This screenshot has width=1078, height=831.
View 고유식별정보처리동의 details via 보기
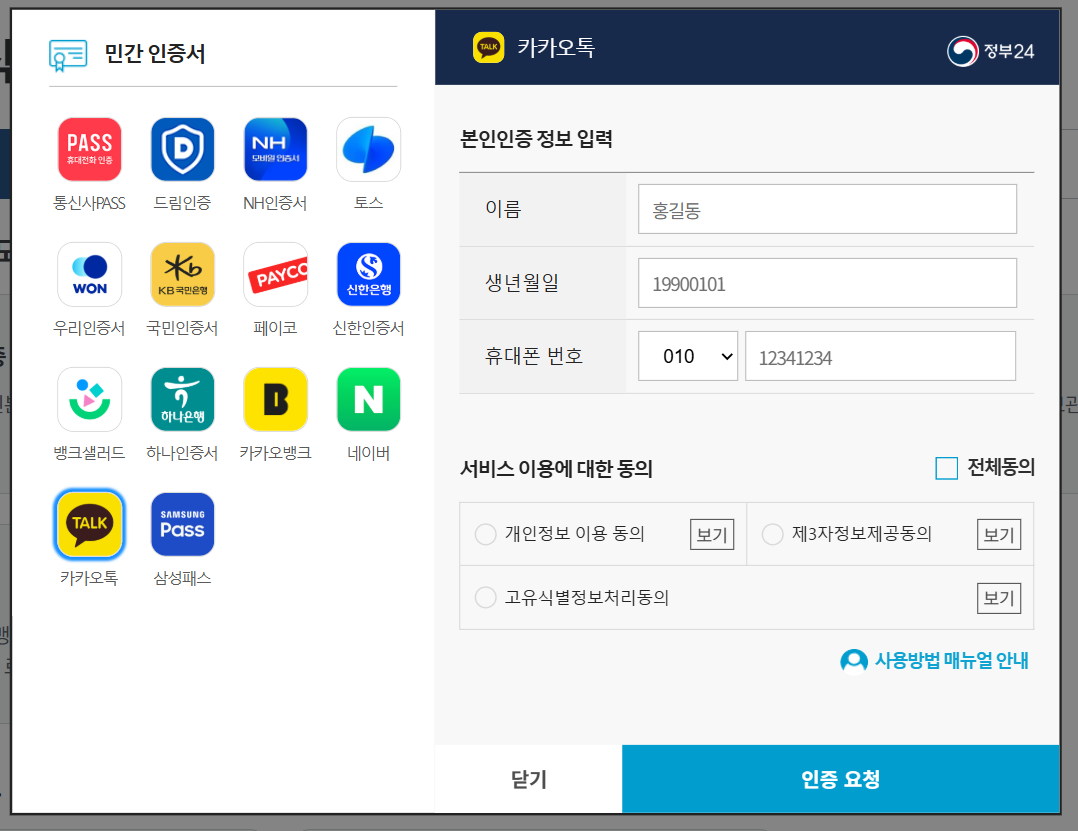point(999,598)
